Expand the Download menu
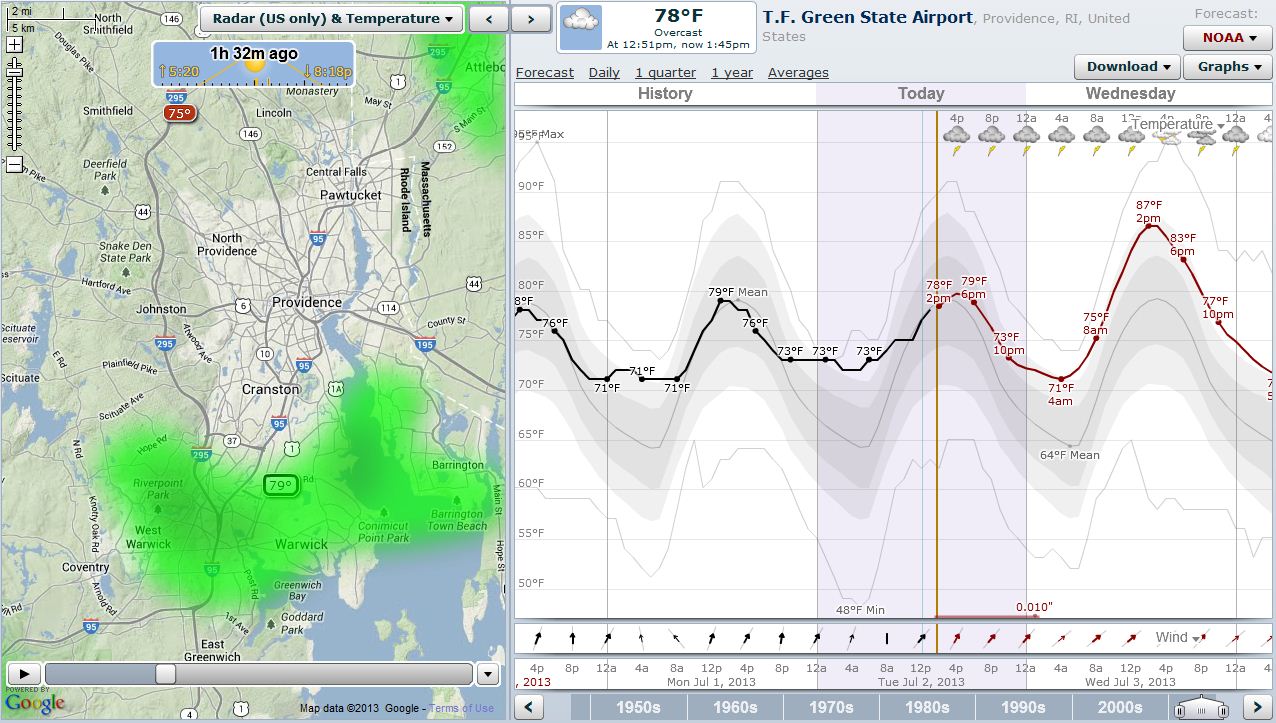This screenshot has height=723, width=1276. (1126, 67)
